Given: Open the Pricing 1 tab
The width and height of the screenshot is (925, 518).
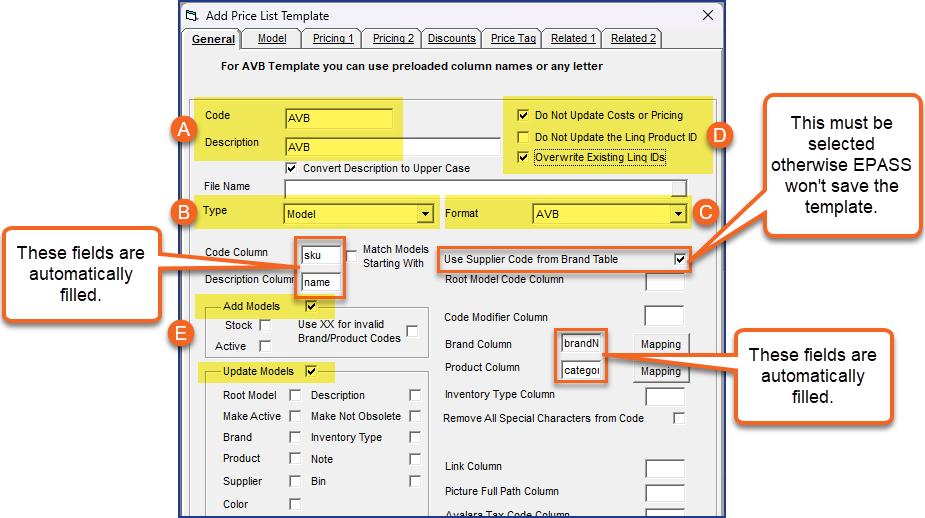Looking at the screenshot, I should click(x=333, y=38).
